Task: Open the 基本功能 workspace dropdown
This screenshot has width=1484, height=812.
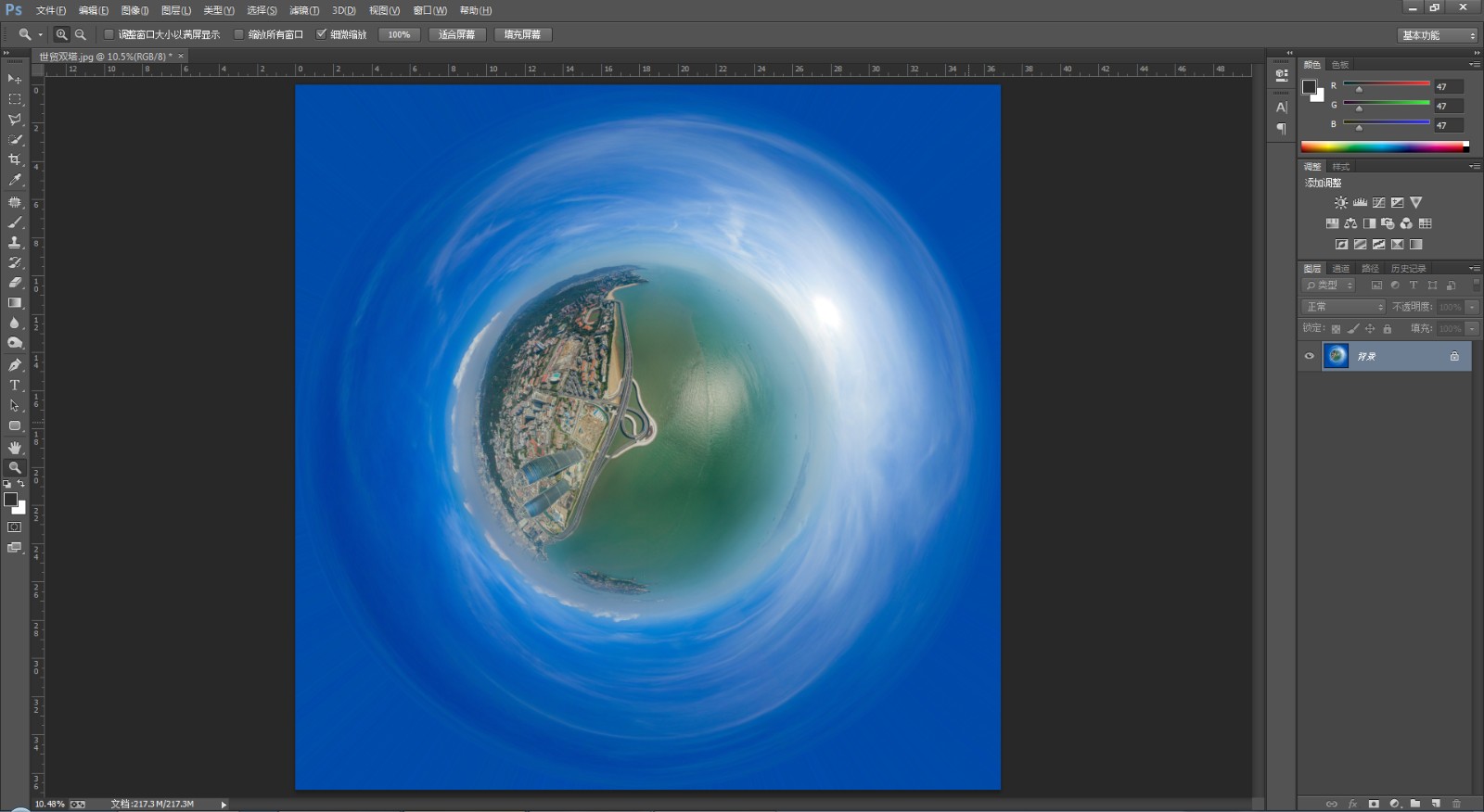Action: click(1438, 35)
